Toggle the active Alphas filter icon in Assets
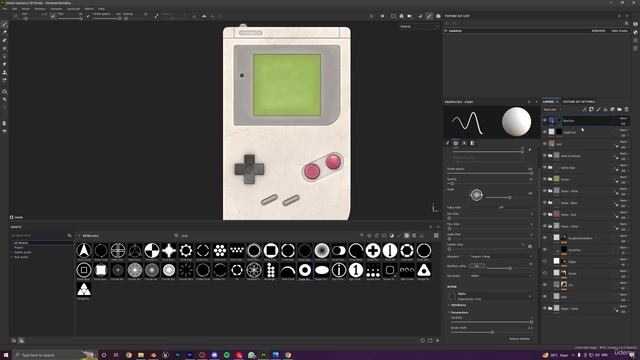Viewport: 640px width, 360px height. click(407, 236)
